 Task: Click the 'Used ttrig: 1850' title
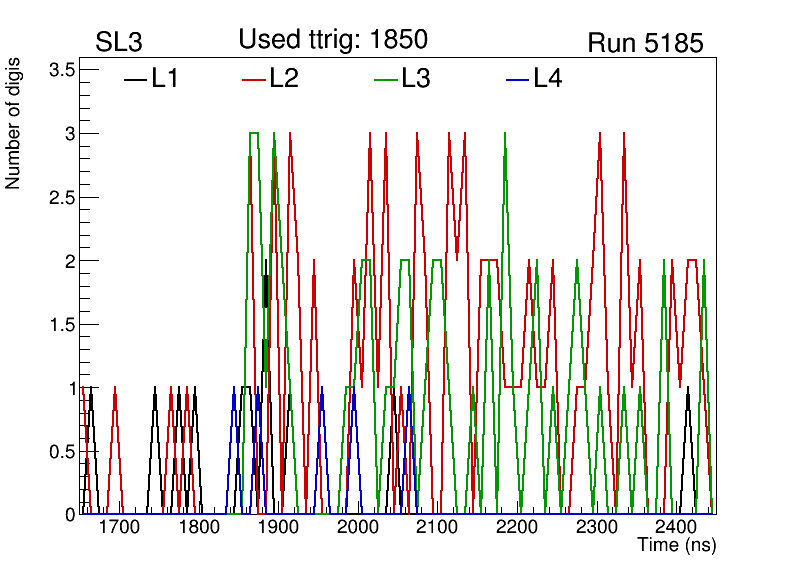coord(333,40)
